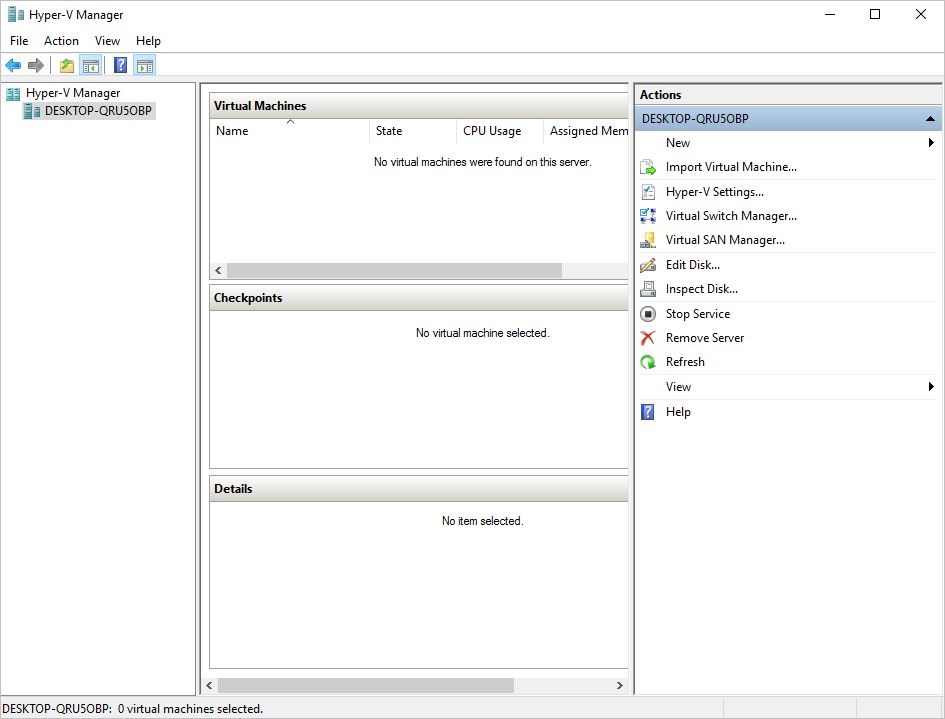Screen dimensions: 945x719
Task: Open Hyper-V Settings link
Action: (714, 192)
